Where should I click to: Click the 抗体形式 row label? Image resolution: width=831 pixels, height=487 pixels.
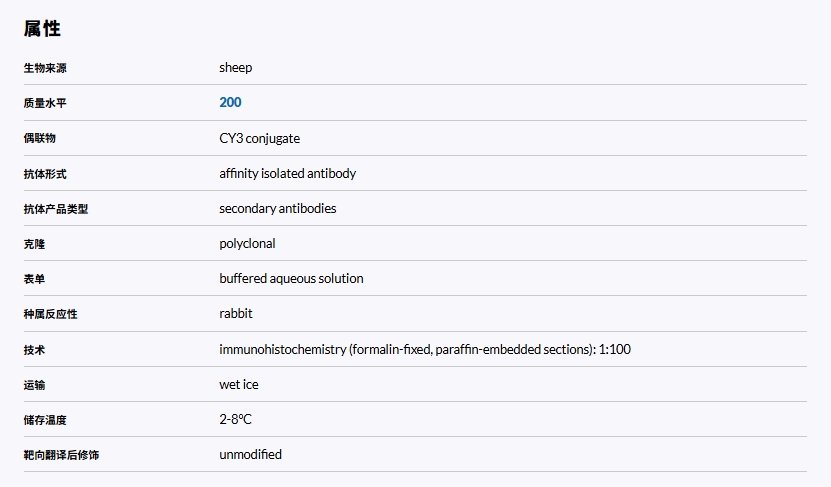pyautogui.click(x=45, y=174)
